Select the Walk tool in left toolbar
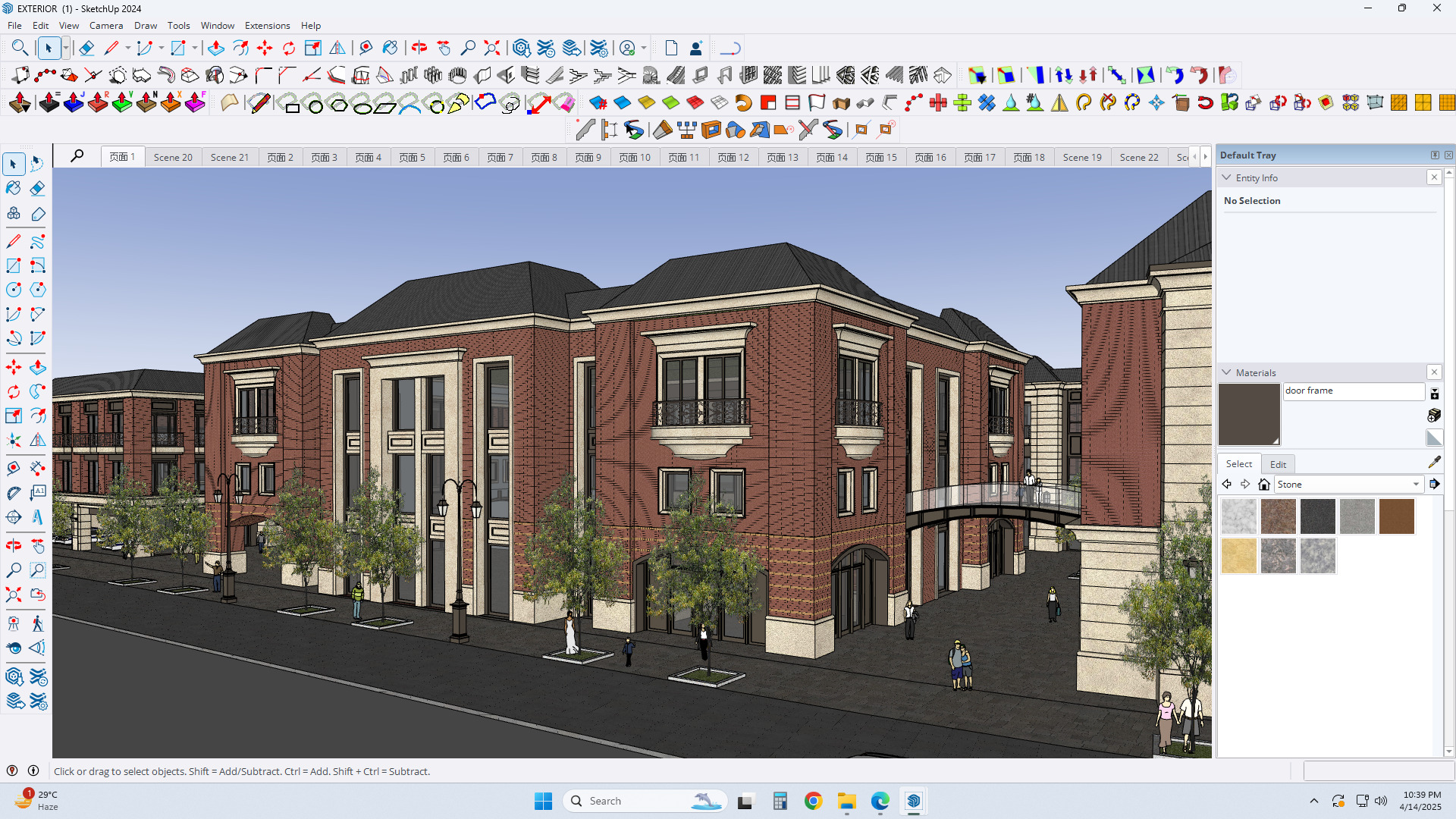 point(38,624)
